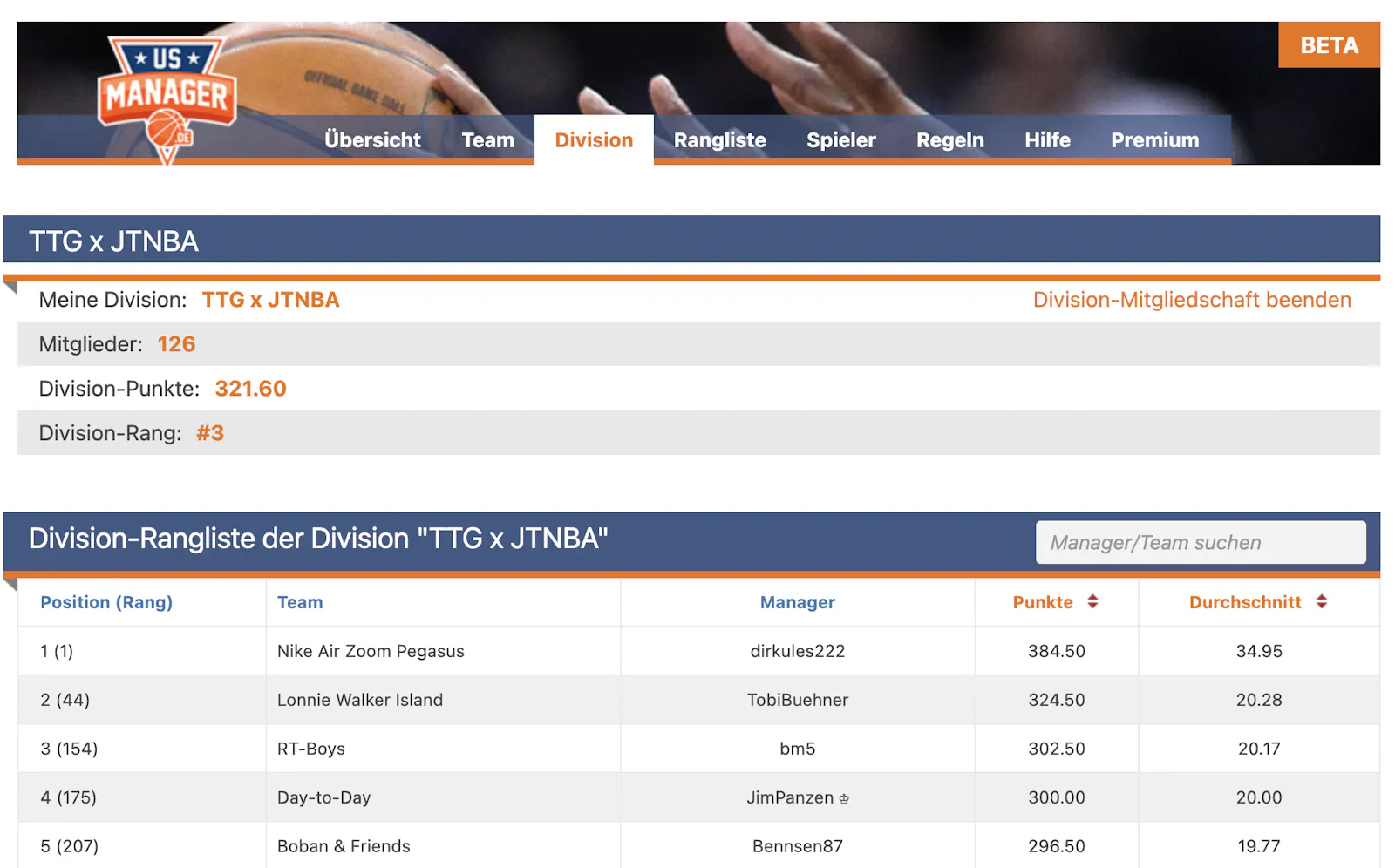Click the Punkte column header label
This screenshot has height=868, width=1395.
point(1043,602)
